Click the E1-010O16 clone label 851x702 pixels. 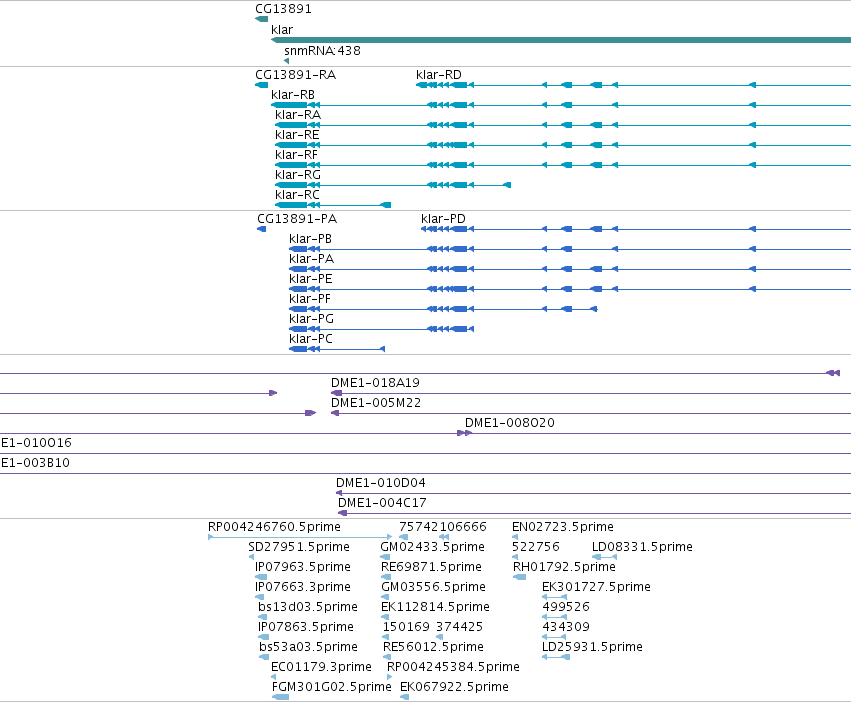coord(36,443)
